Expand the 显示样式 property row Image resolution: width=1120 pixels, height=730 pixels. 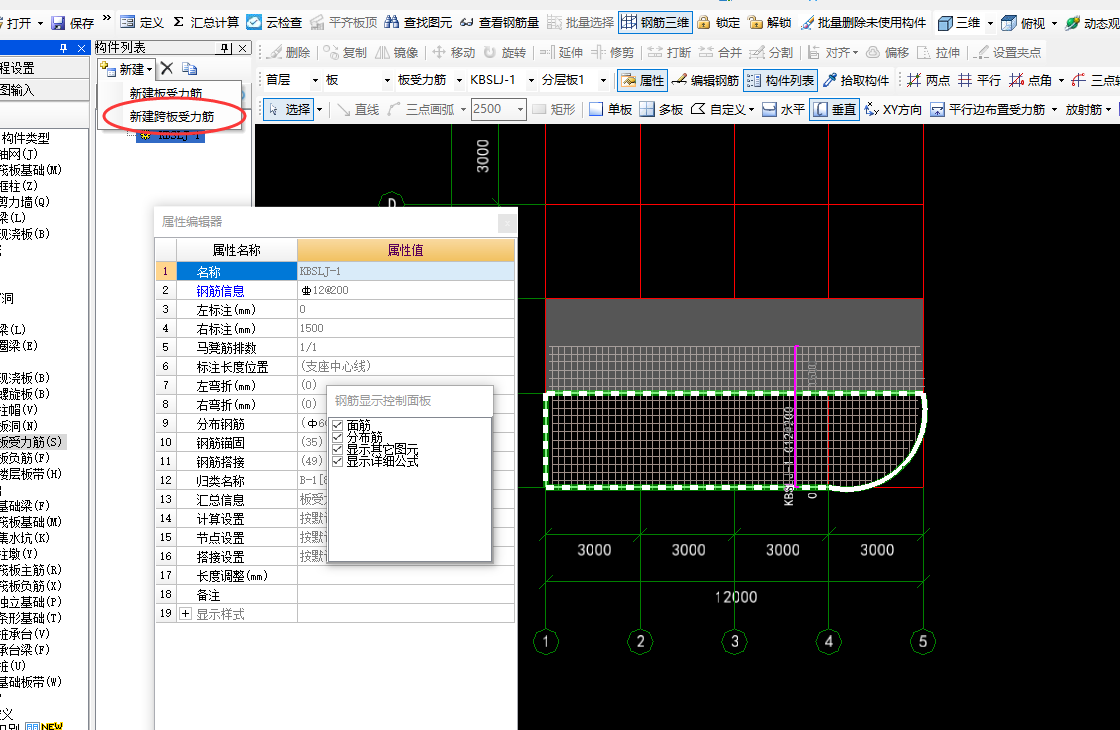point(186,614)
